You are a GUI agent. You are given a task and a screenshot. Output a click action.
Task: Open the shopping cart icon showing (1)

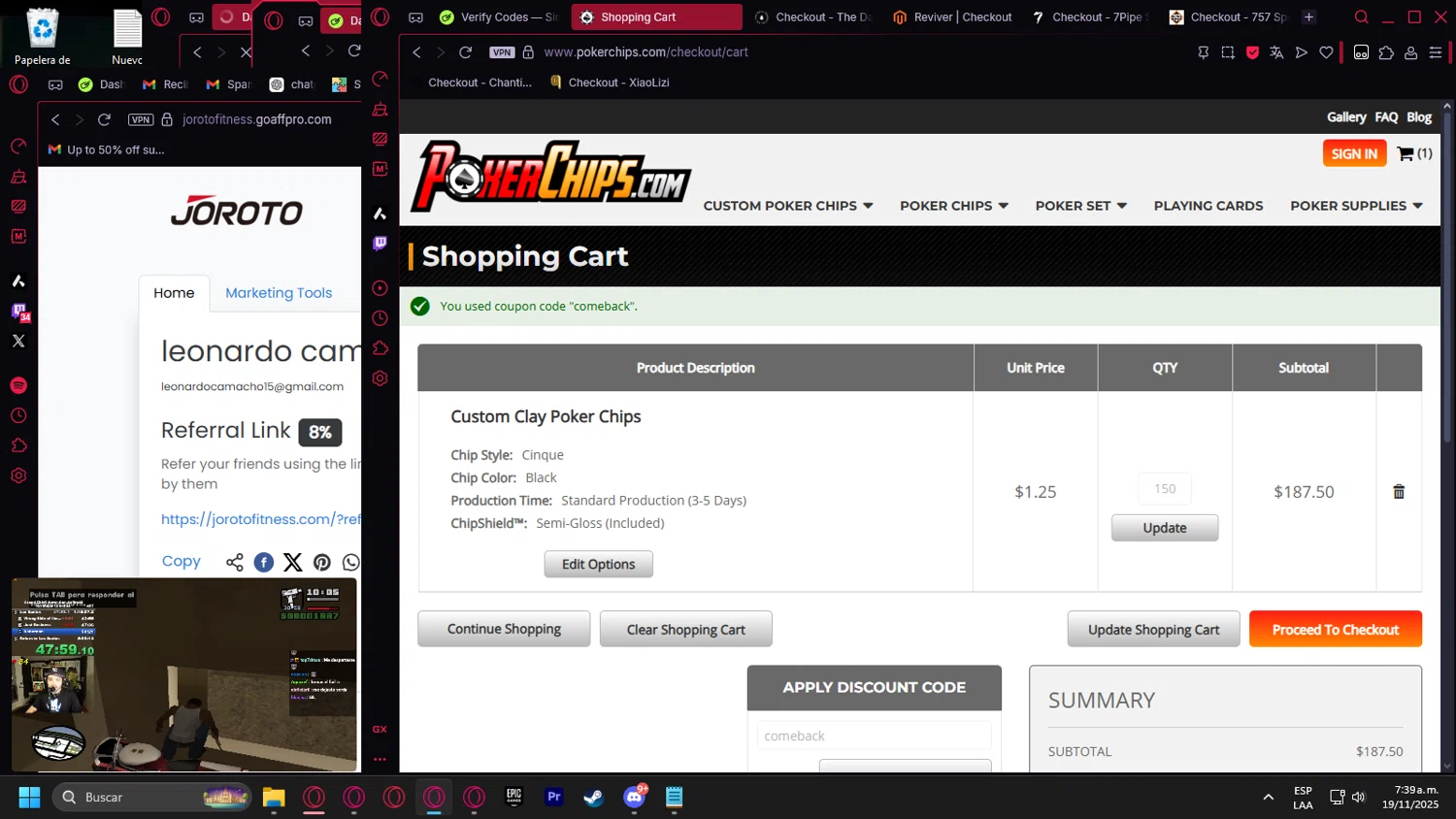pos(1414,153)
